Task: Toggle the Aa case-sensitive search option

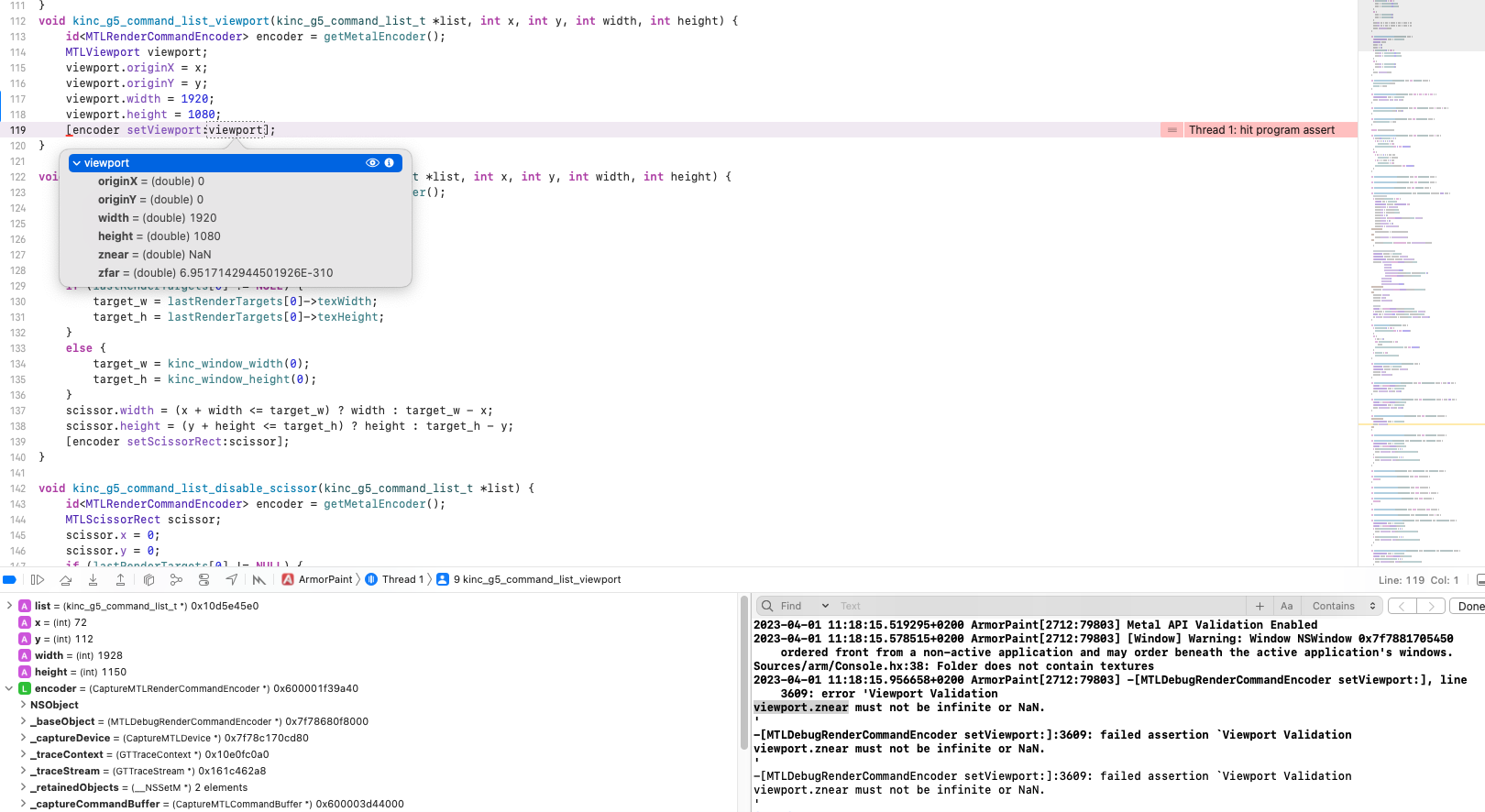Action: [x=1286, y=606]
